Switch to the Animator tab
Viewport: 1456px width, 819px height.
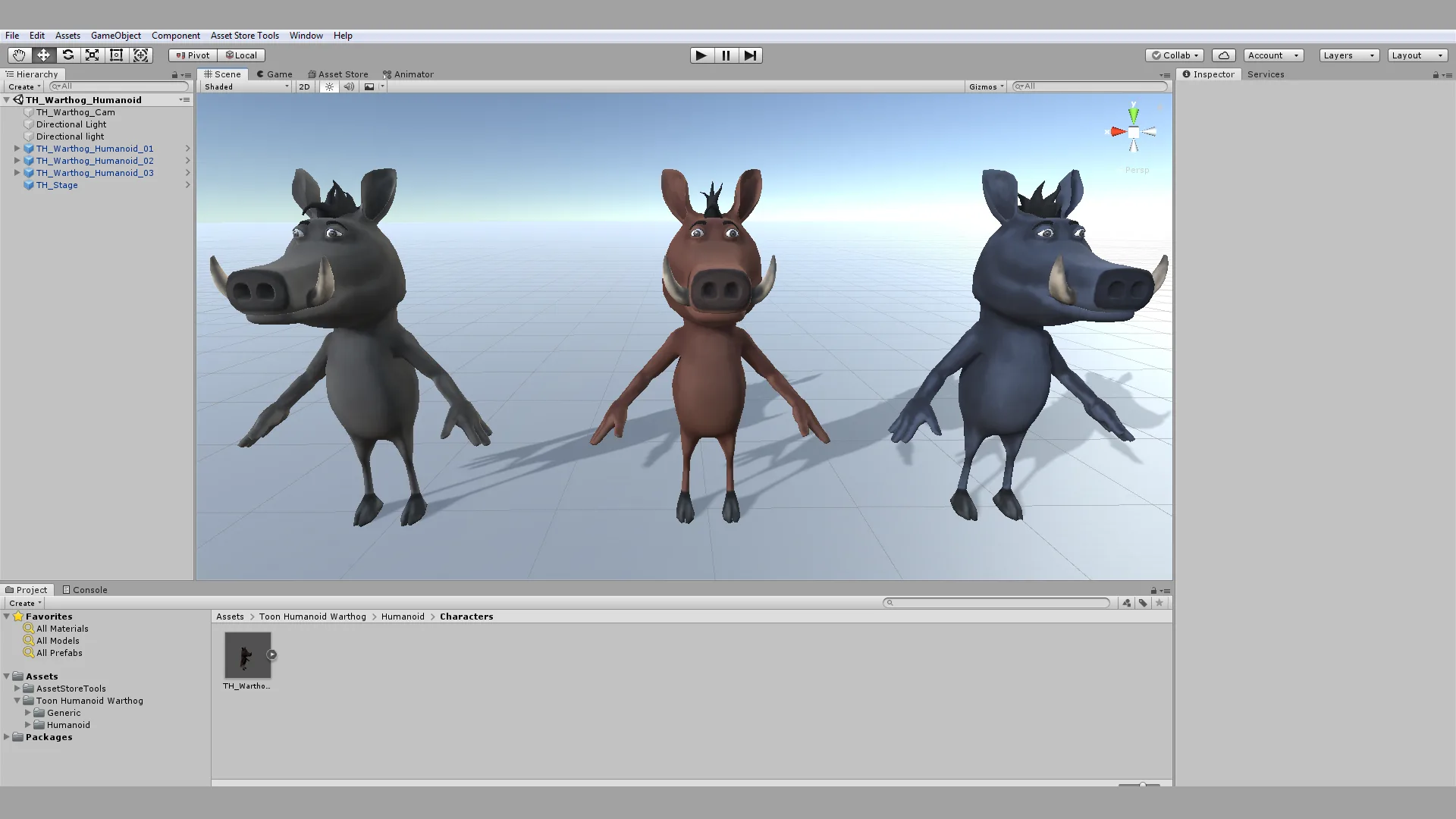[409, 74]
